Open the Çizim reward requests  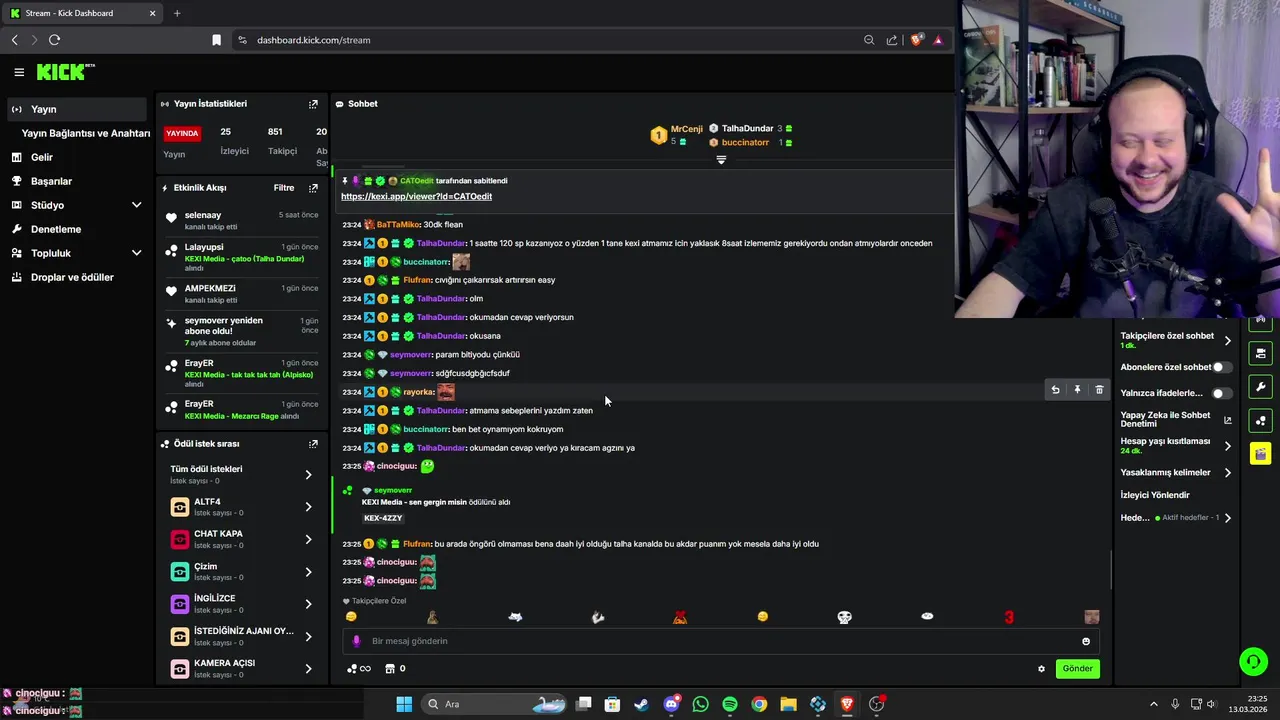click(241, 572)
